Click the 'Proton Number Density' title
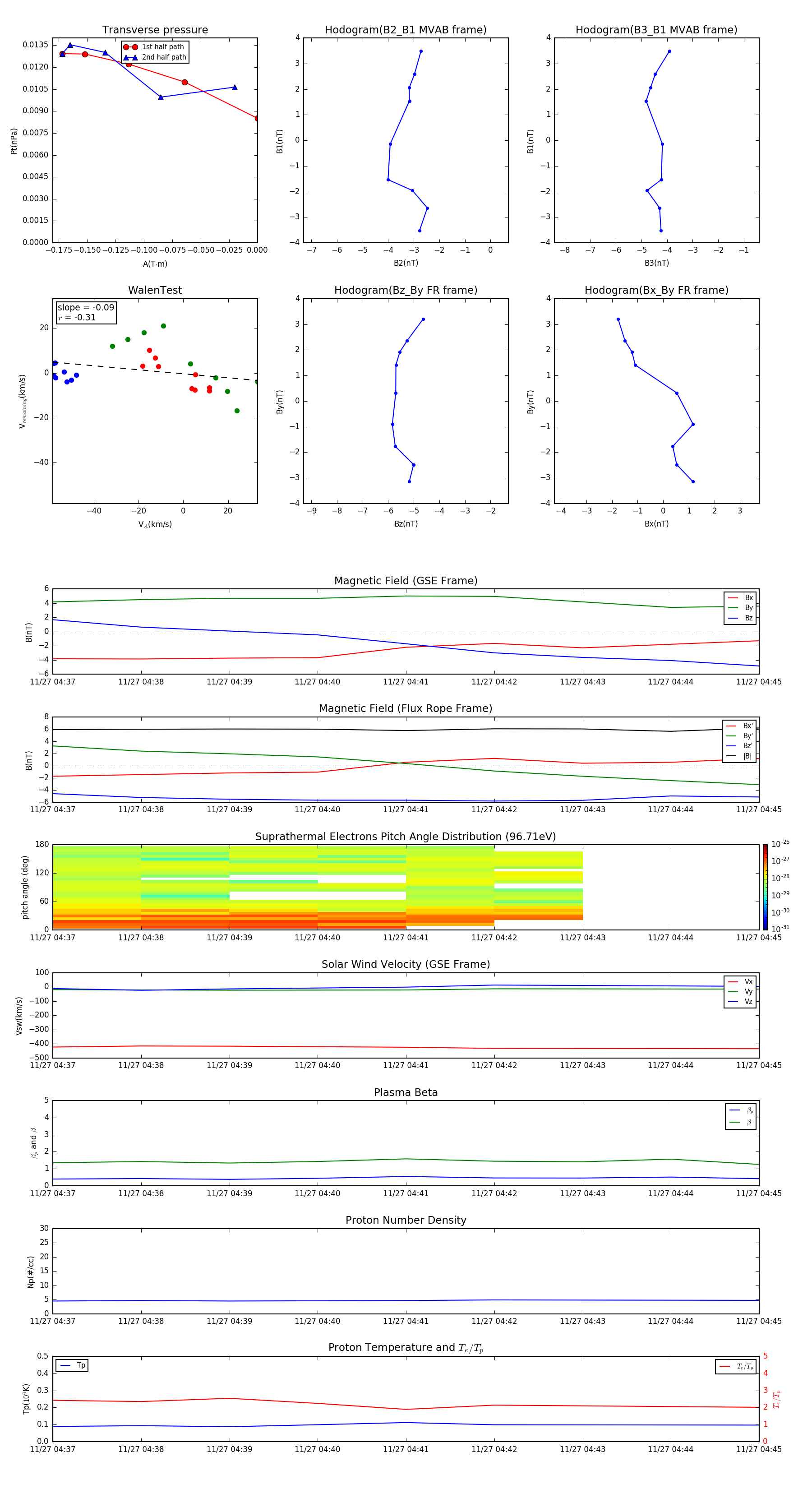 point(406,1220)
